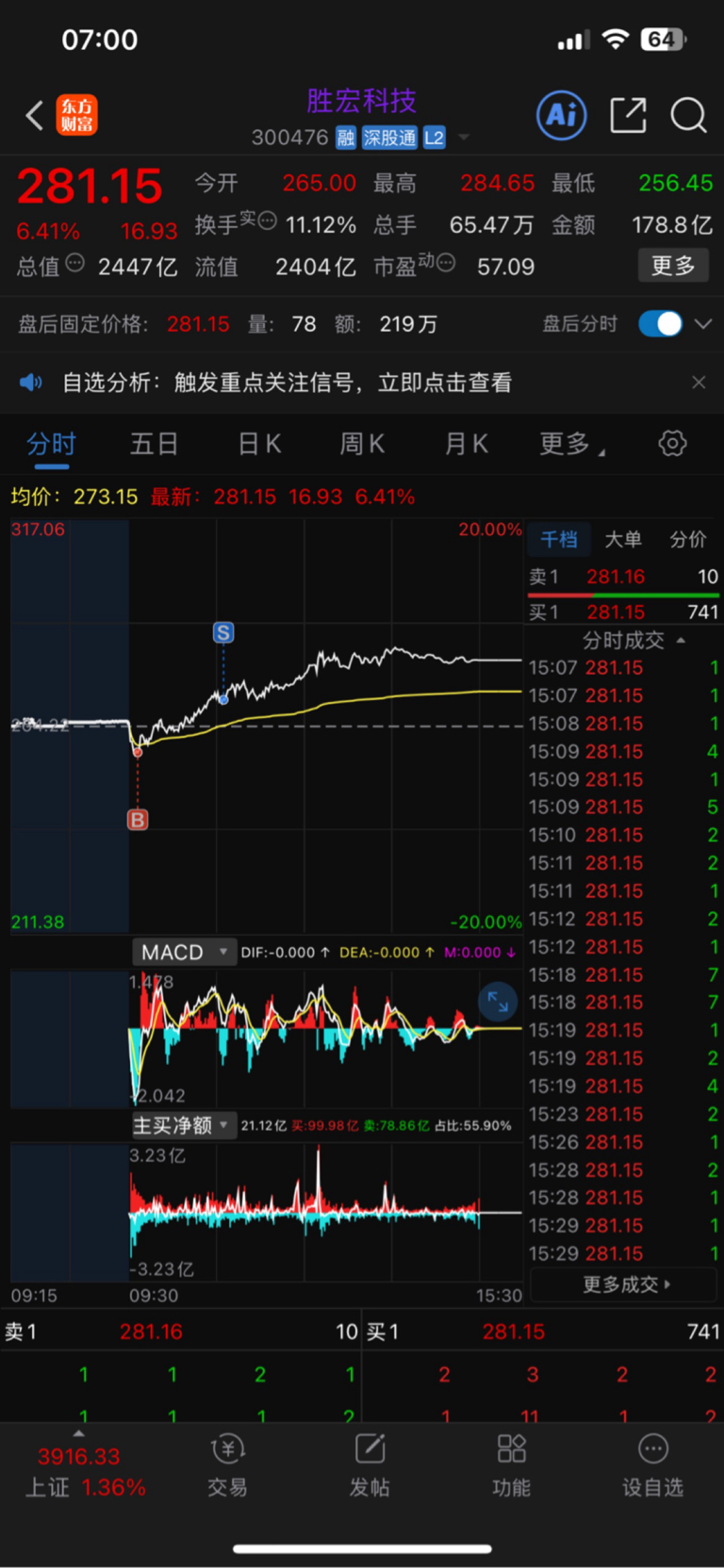Open 更多成交 trade list link

[x=624, y=1283]
